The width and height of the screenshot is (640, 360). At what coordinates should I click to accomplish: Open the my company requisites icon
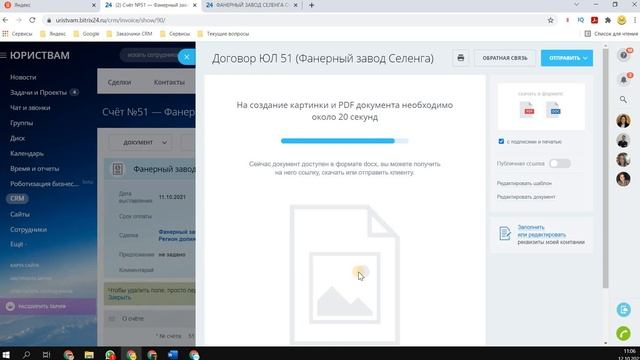click(x=505, y=233)
